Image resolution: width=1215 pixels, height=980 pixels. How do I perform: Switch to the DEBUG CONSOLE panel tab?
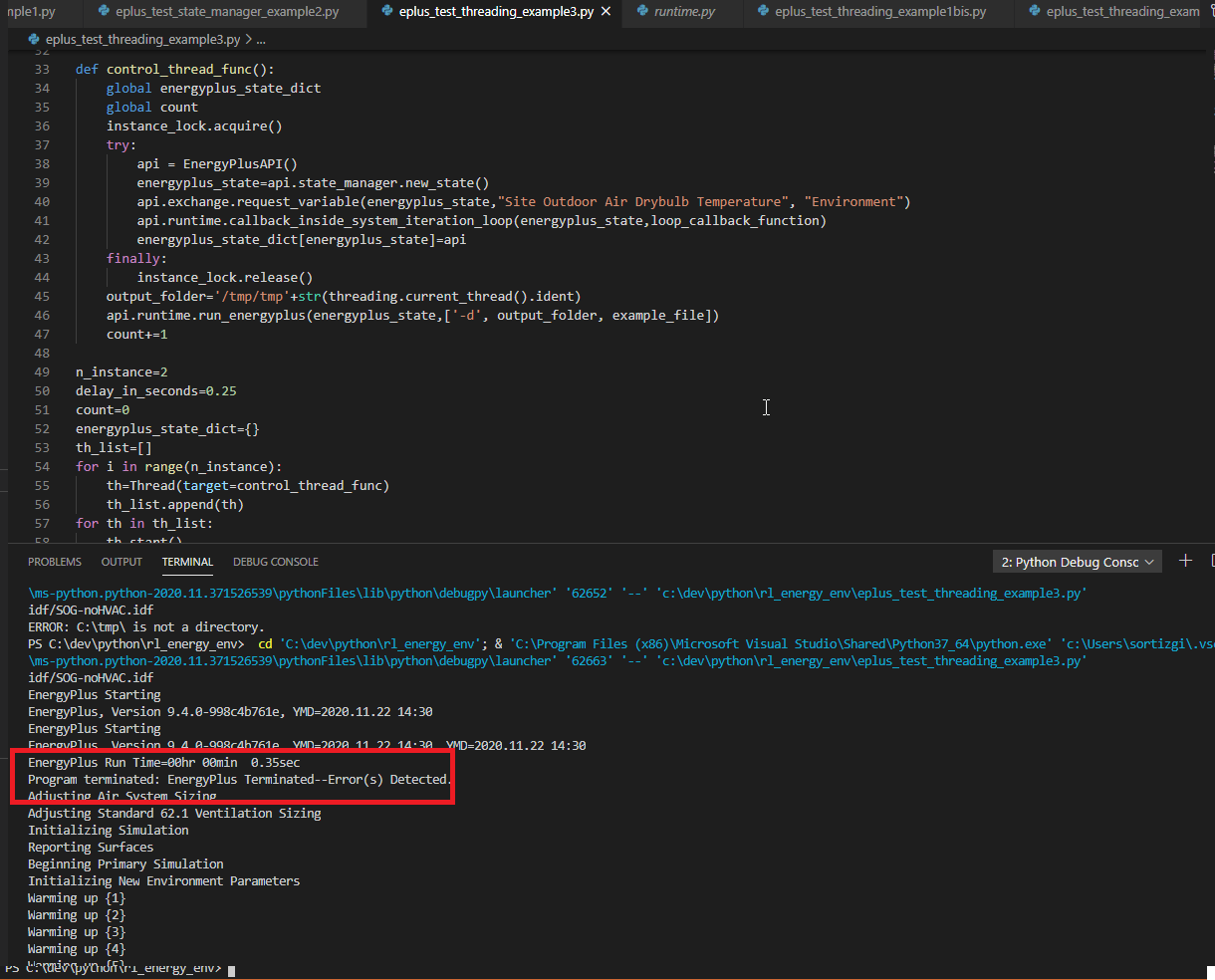point(276,562)
